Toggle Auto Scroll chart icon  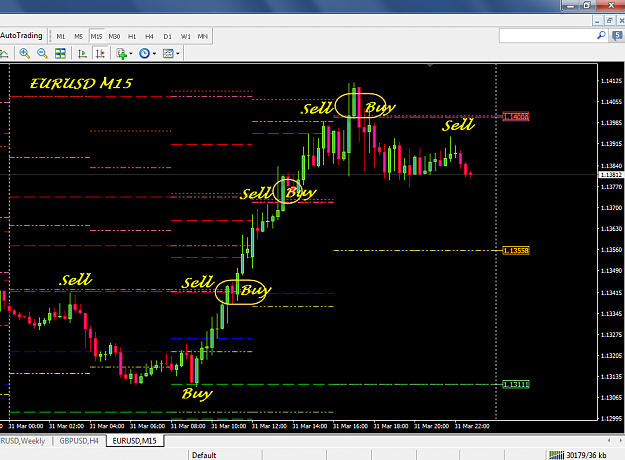[x=82, y=53]
